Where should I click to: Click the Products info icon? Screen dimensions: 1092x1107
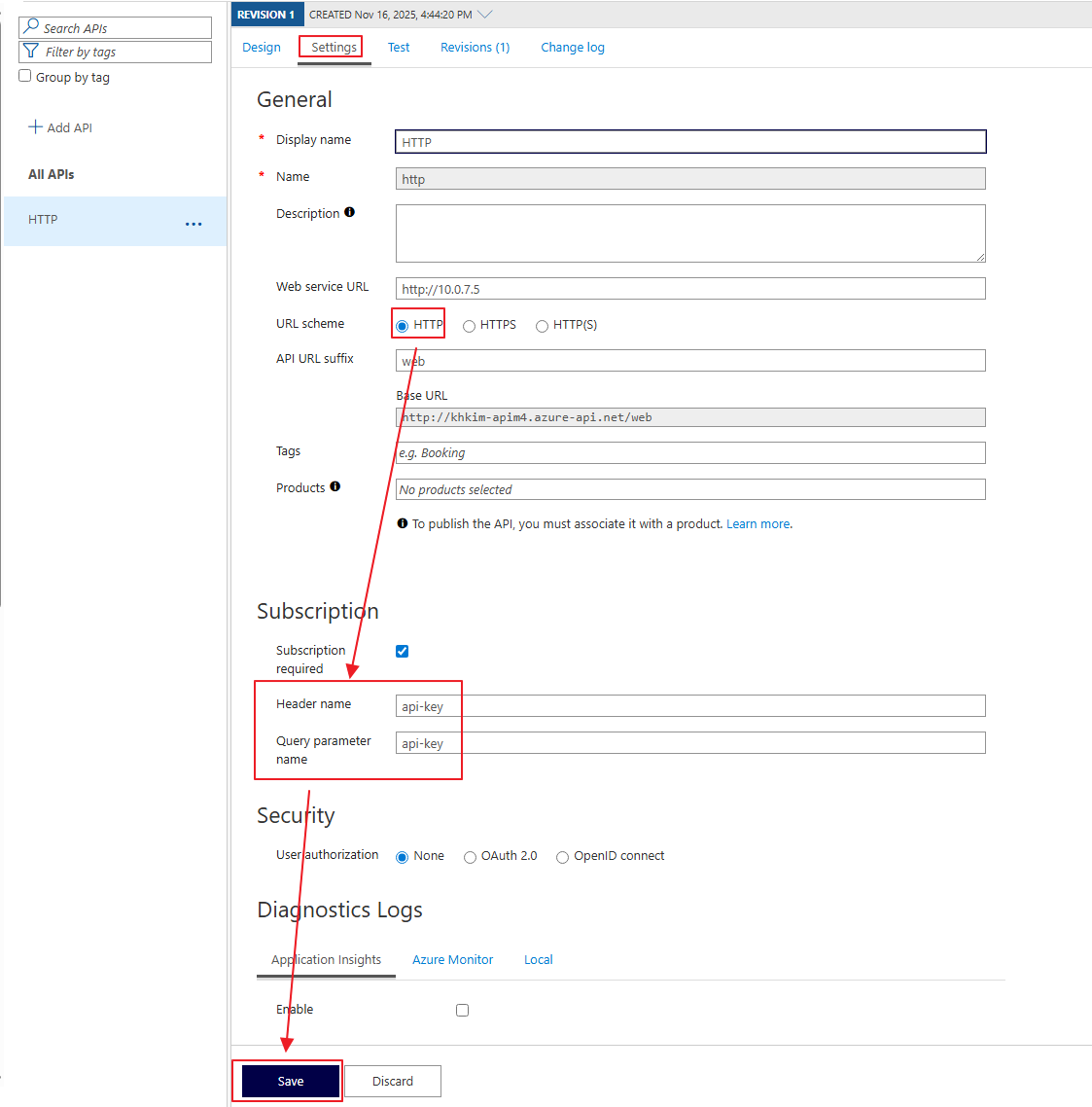(335, 486)
